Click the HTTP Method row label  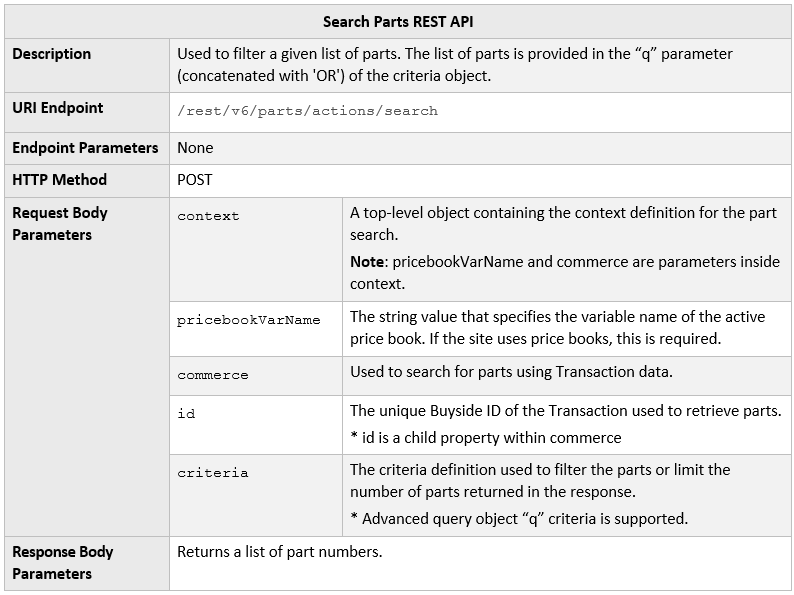coord(59,180)
